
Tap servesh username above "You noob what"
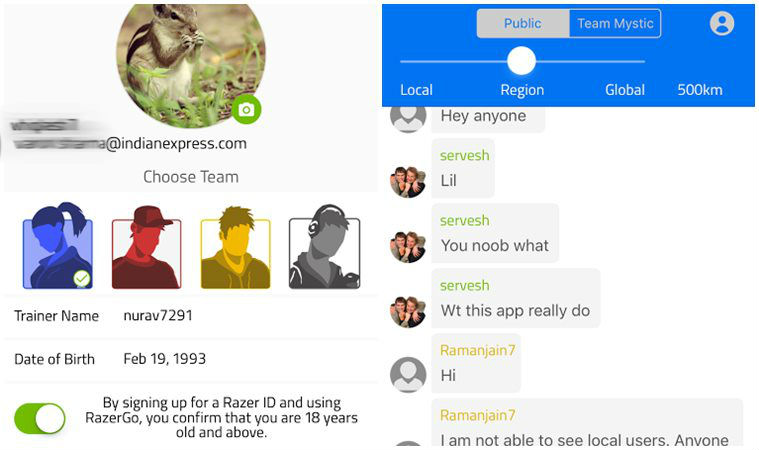coord(464,221)
